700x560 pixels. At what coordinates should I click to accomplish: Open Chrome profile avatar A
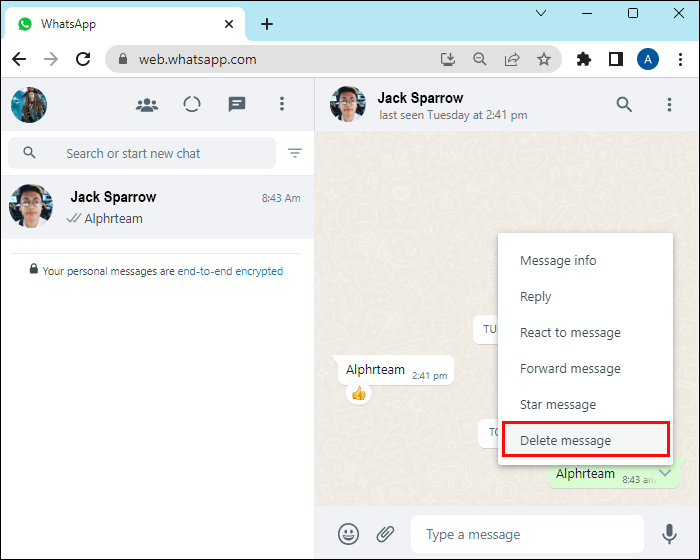[648, 59]
